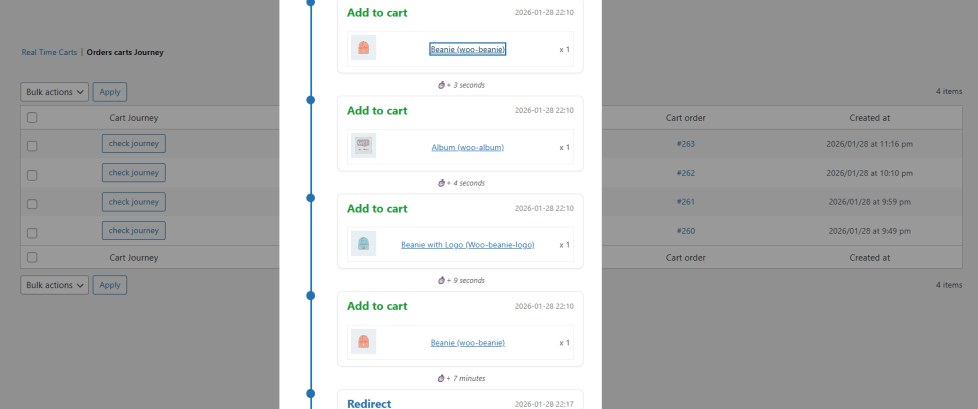The image size is (978, 409).
Task: Check the row checkbox for order #260
Action: (x=32, y=232)
